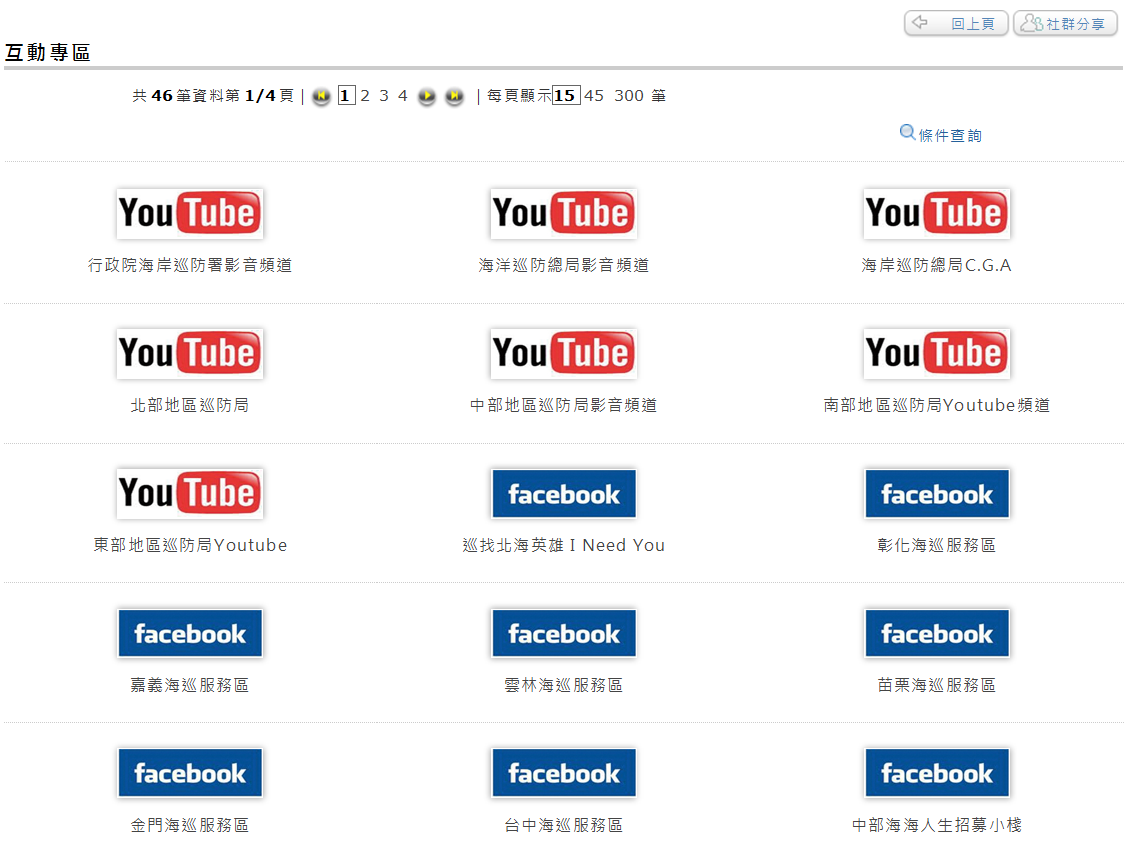Screen dimensions: 1126x858
Task: Go back using 回上頁 button
Action: click(957, 23)
